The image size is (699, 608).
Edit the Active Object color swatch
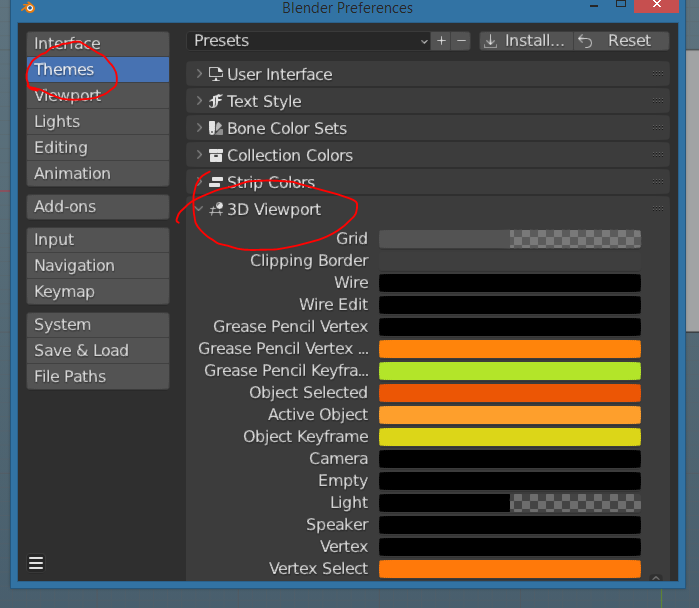pos(510,415)
